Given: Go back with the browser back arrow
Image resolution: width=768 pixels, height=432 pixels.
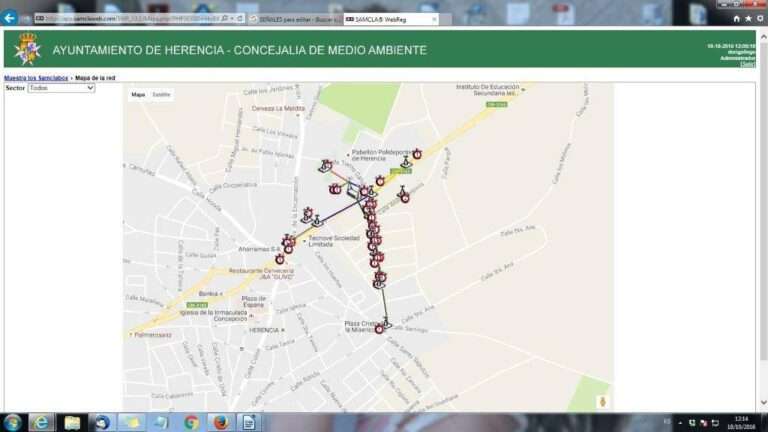Looking at the screenshot, I should [9, 18].
